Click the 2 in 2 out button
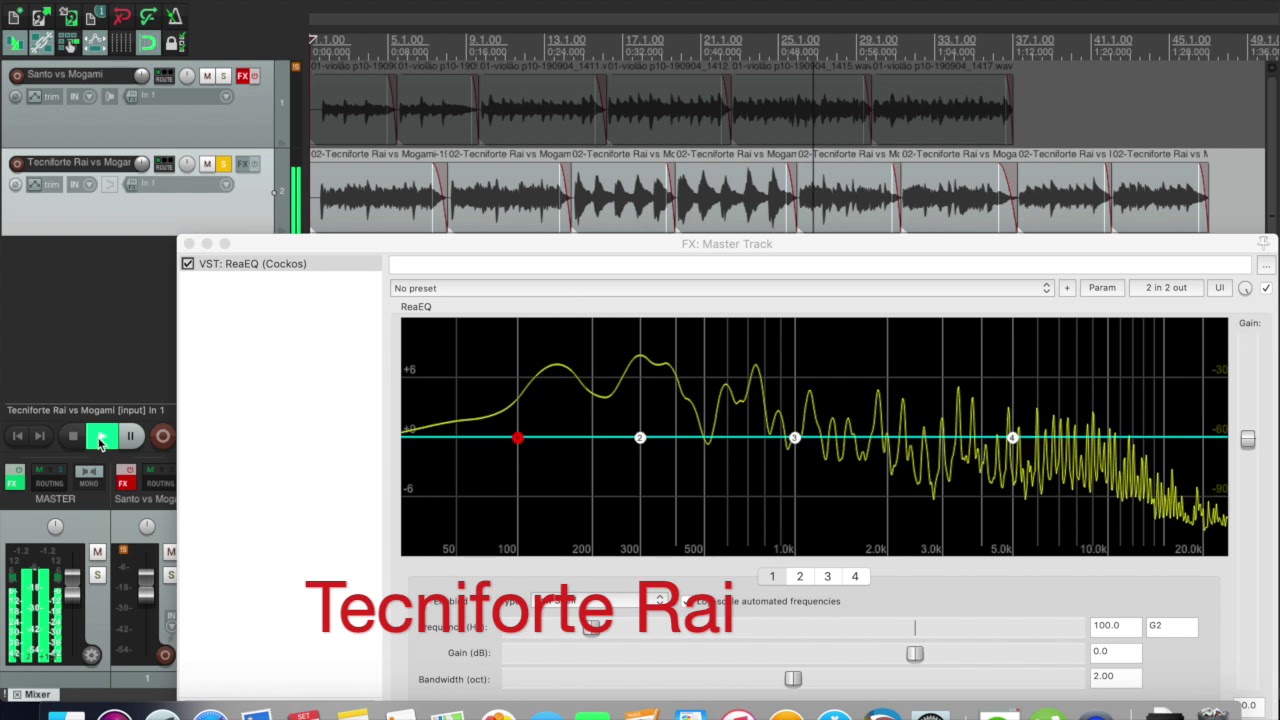This screenshot has height=720, width=1280. [1166, 288]
